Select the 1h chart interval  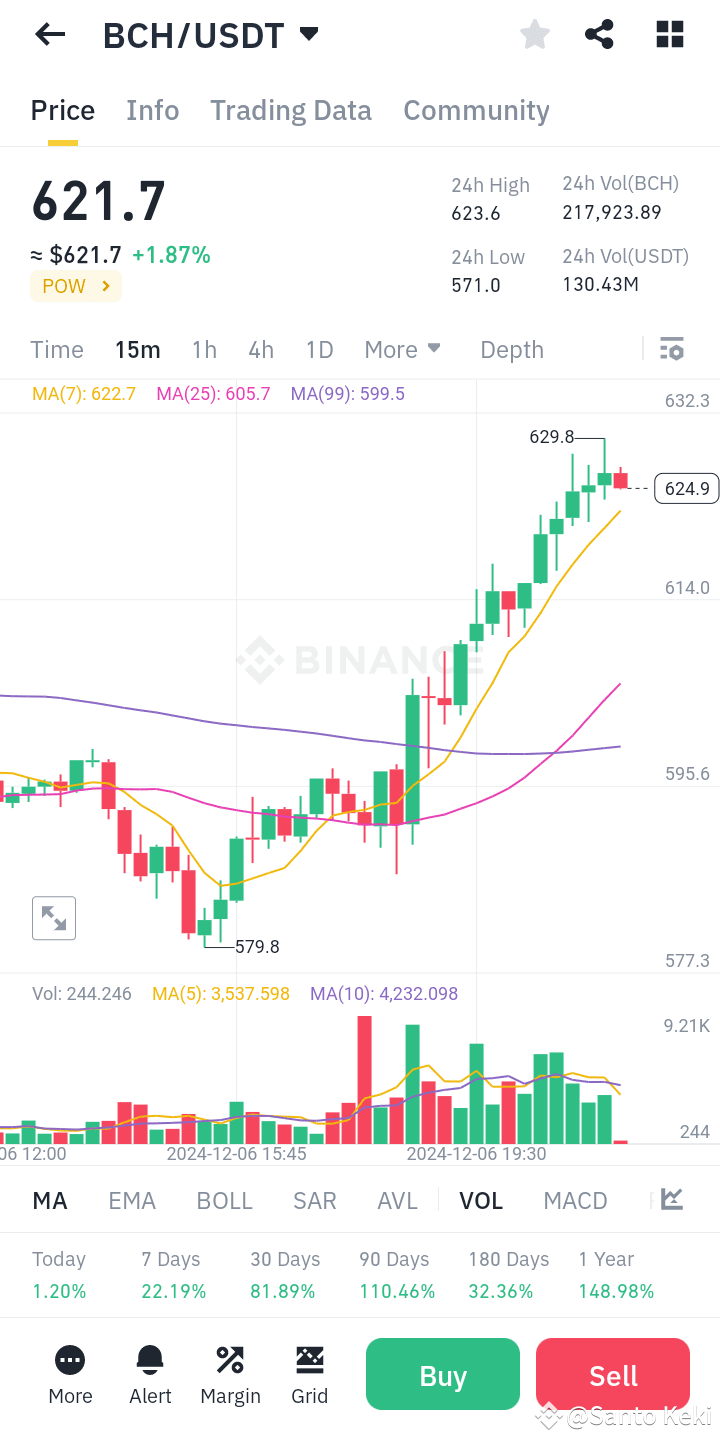click(204, 349)
